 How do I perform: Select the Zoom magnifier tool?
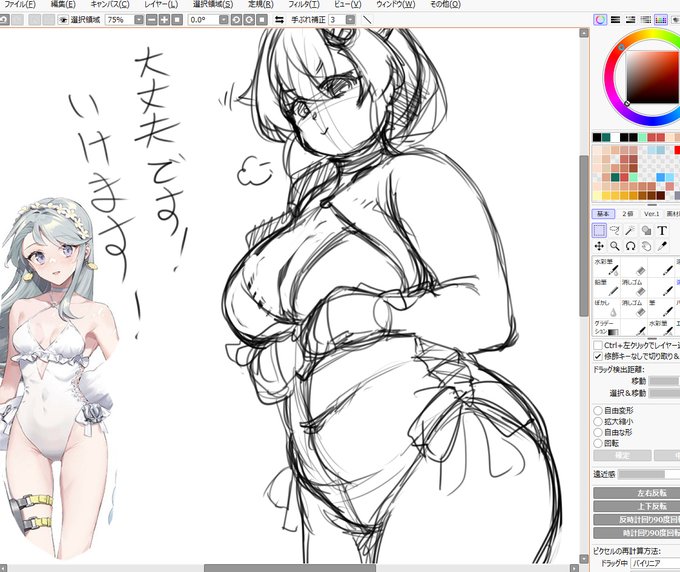[615, 246]
